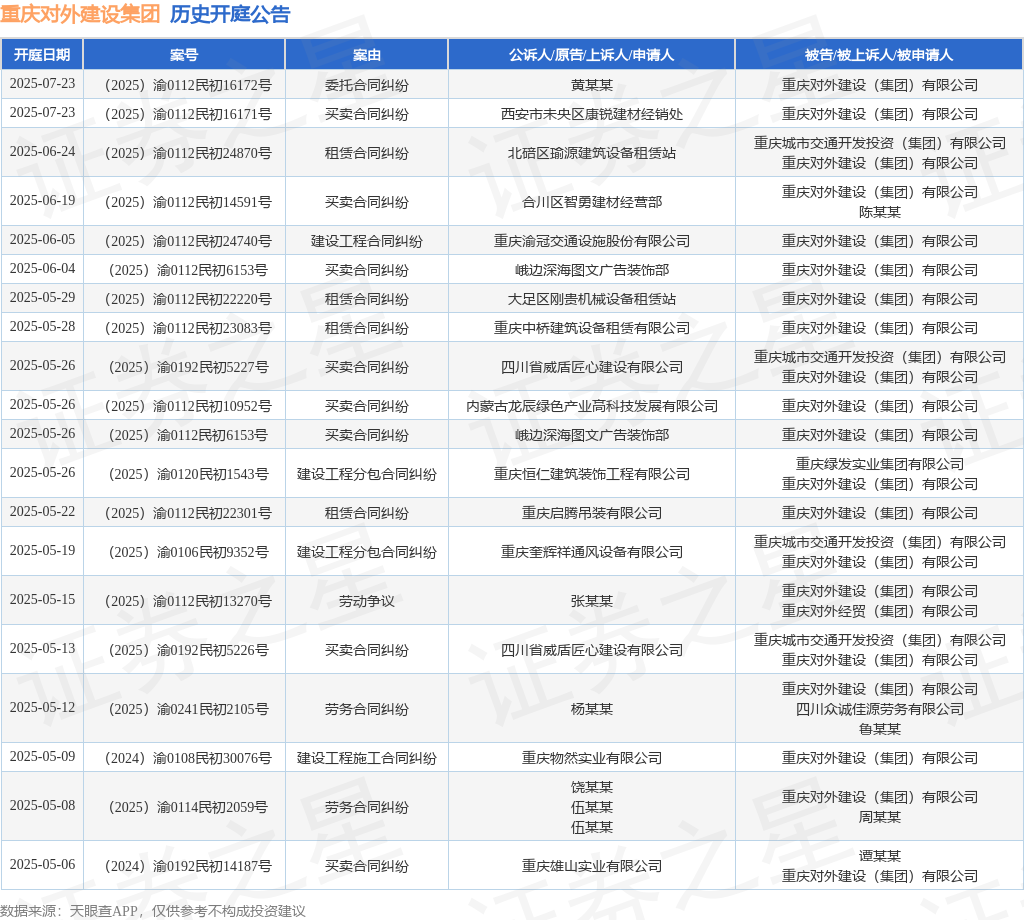The height and width of the screenshot is (920, 1024).
Task: Click case number (2025)渝0192民初5227号
Action: pos(188,368)
